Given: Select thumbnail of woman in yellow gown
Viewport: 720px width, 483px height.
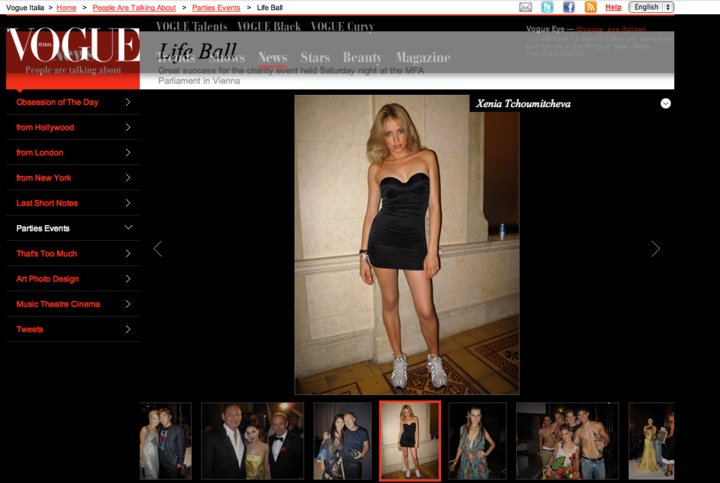Looking at the screenshot, I should pyautogui.click(x=651, y=441).
